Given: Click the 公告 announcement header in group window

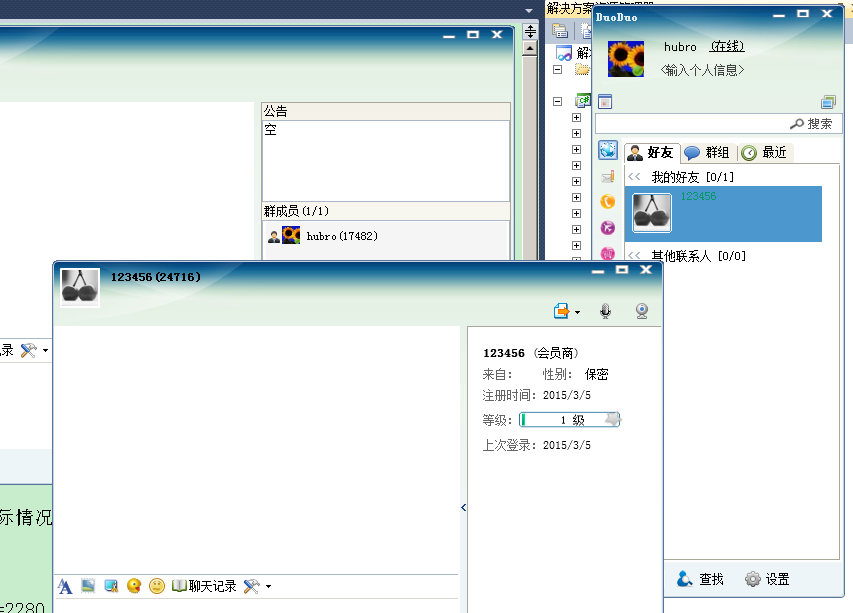Looking at the screenshot, I should click(x=386, y=112).
